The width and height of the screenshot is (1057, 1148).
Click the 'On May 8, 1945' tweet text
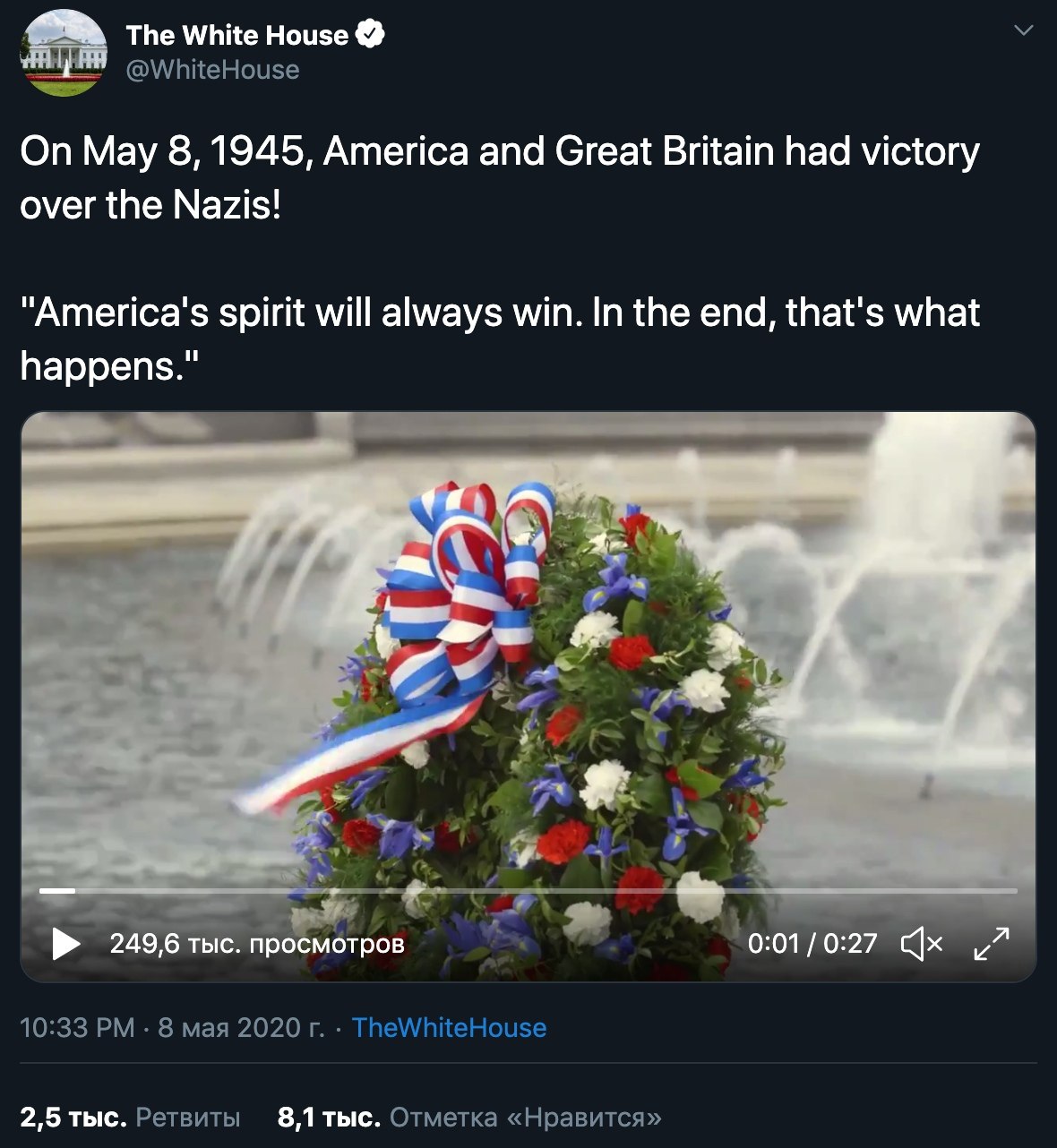500,177
